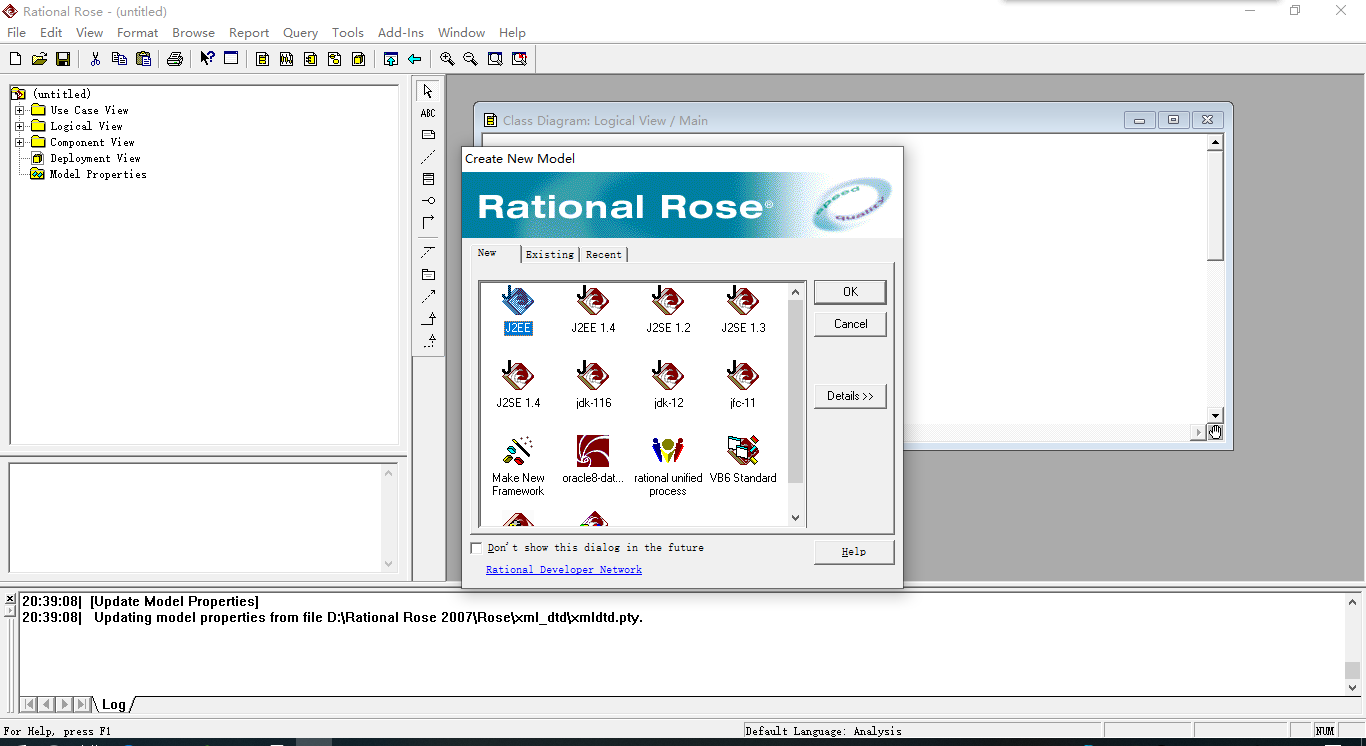Screen dimensions: 1366x746
Task: Select the Package tool in the toolbox
Action: [428, 273]
